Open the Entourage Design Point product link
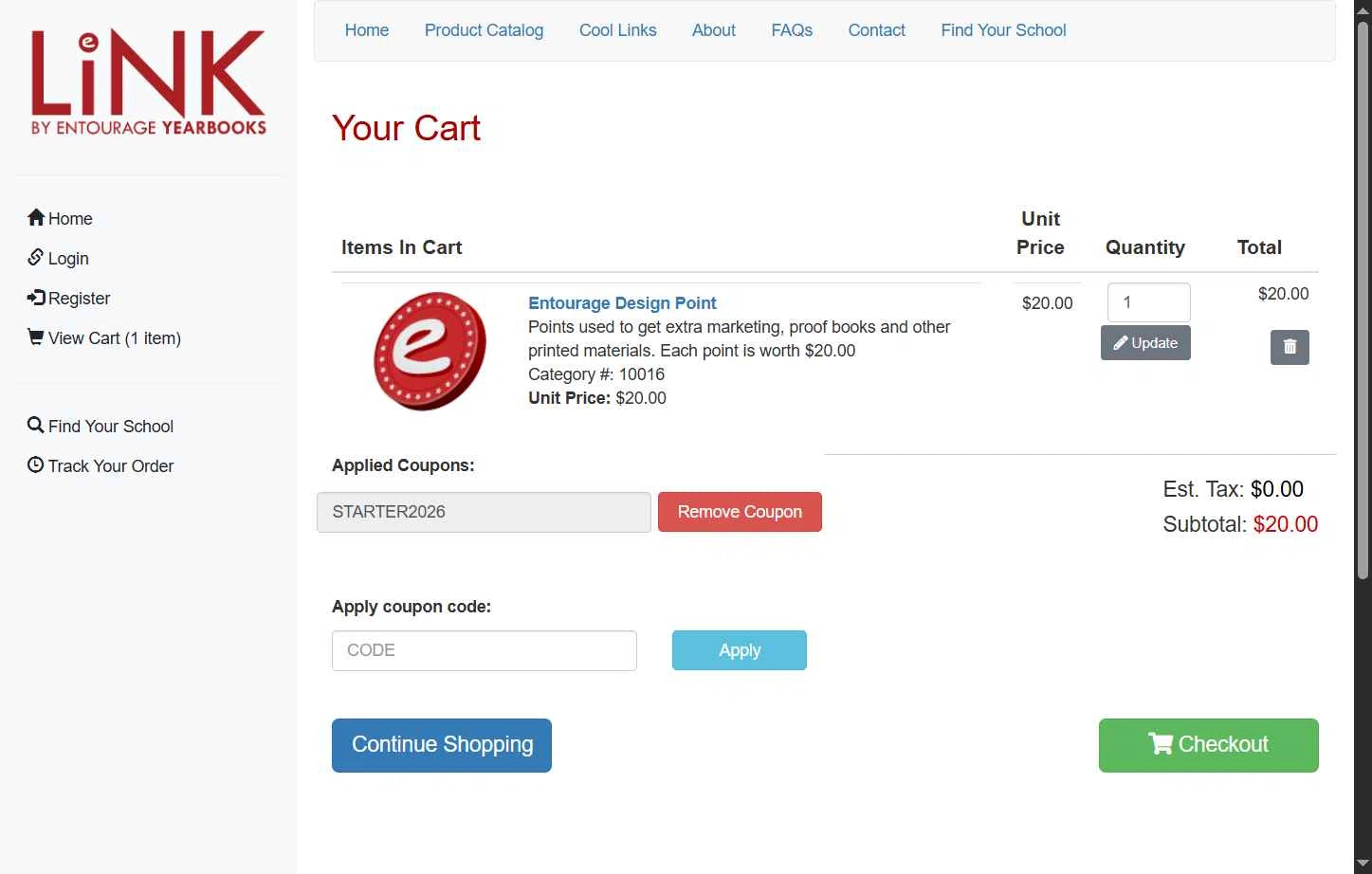This screenshot has height=874, width=1372. (622, 303)
